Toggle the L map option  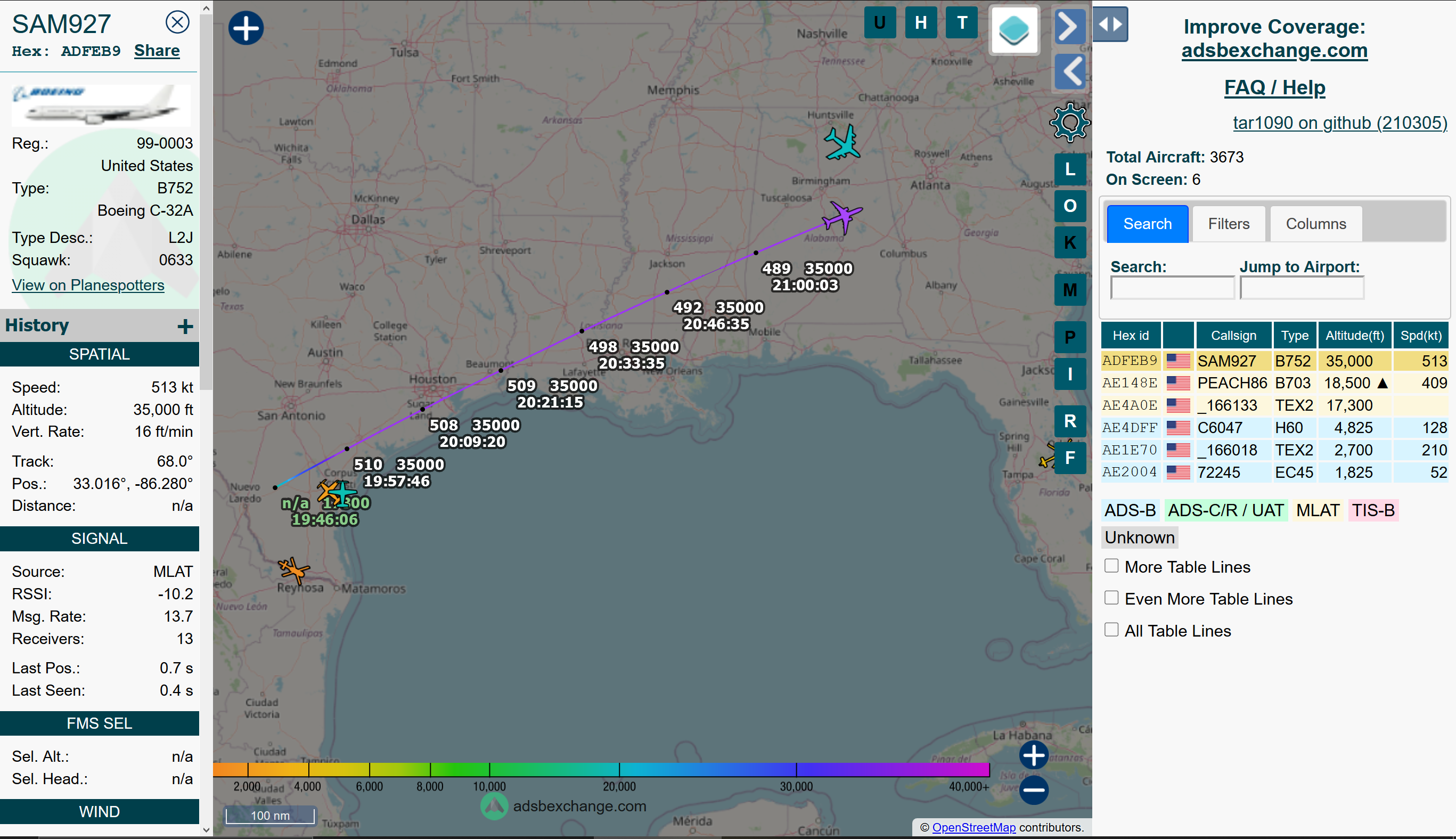tap(1070, 169)
